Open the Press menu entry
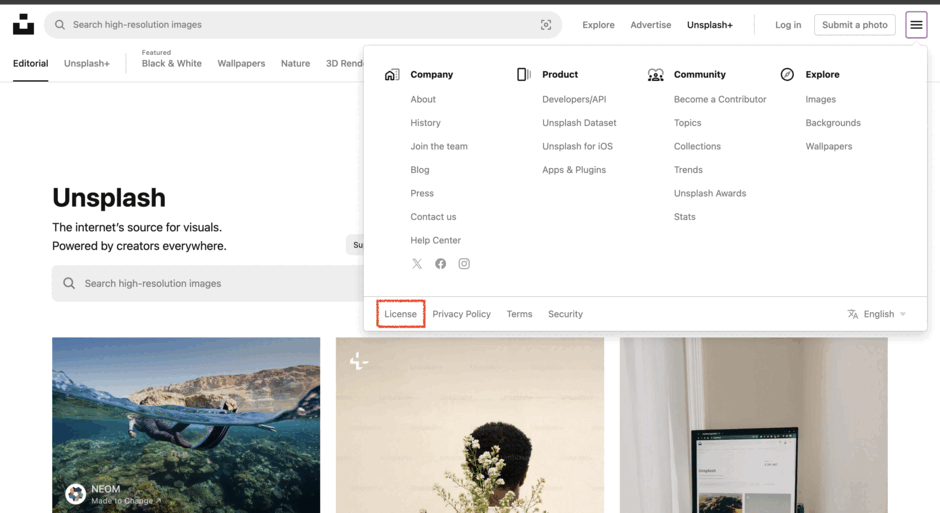Viewport: 940px width, 513px height. pyautogui.click(x=422, y=193)
